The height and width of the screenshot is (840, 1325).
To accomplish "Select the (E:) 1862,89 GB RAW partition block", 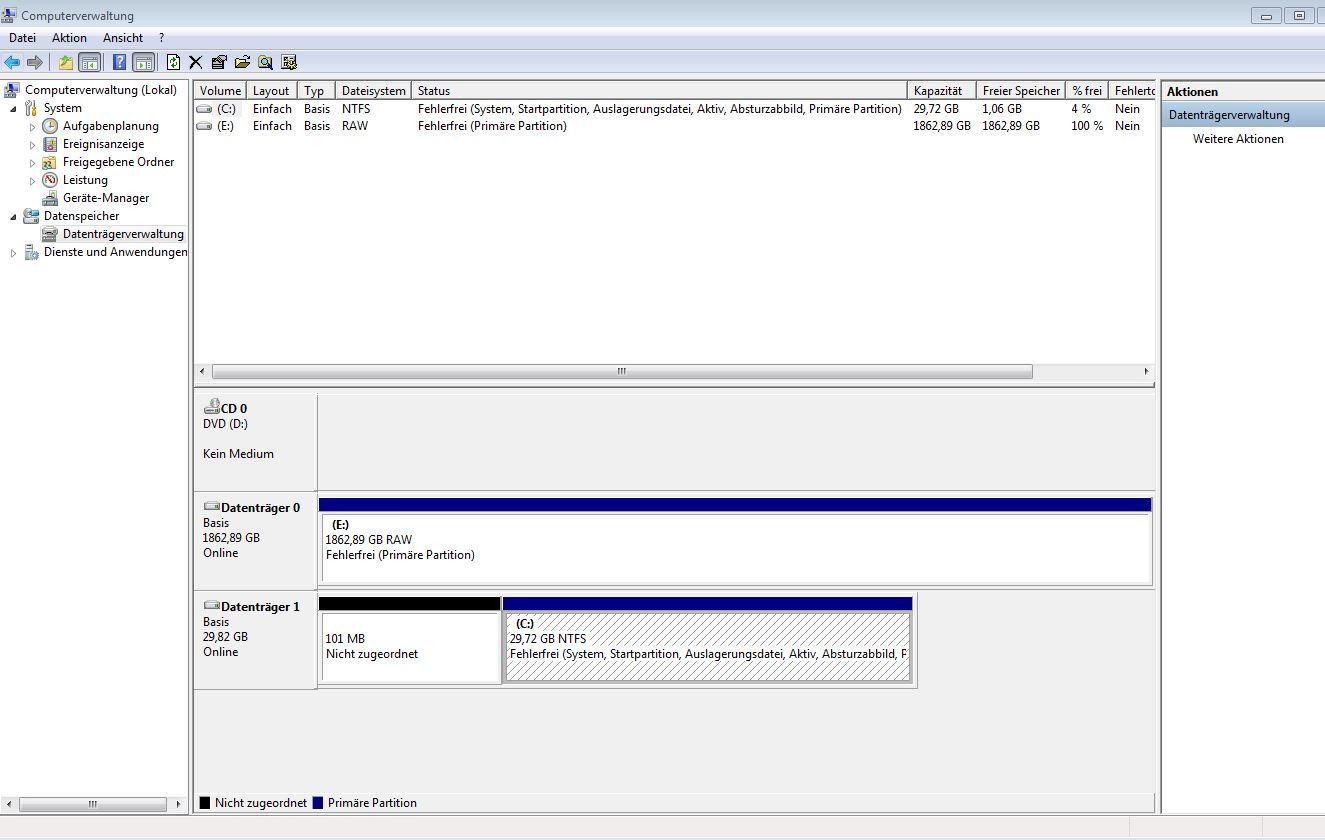I will (x=735, y=548).
